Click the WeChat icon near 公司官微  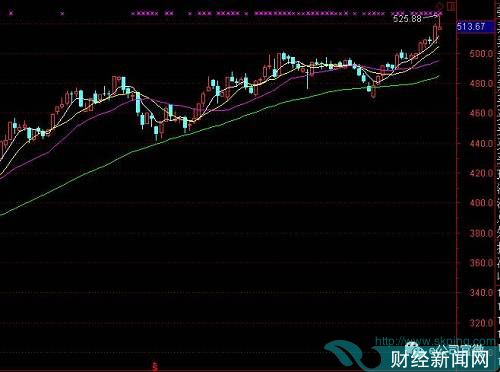coord(413,348)
